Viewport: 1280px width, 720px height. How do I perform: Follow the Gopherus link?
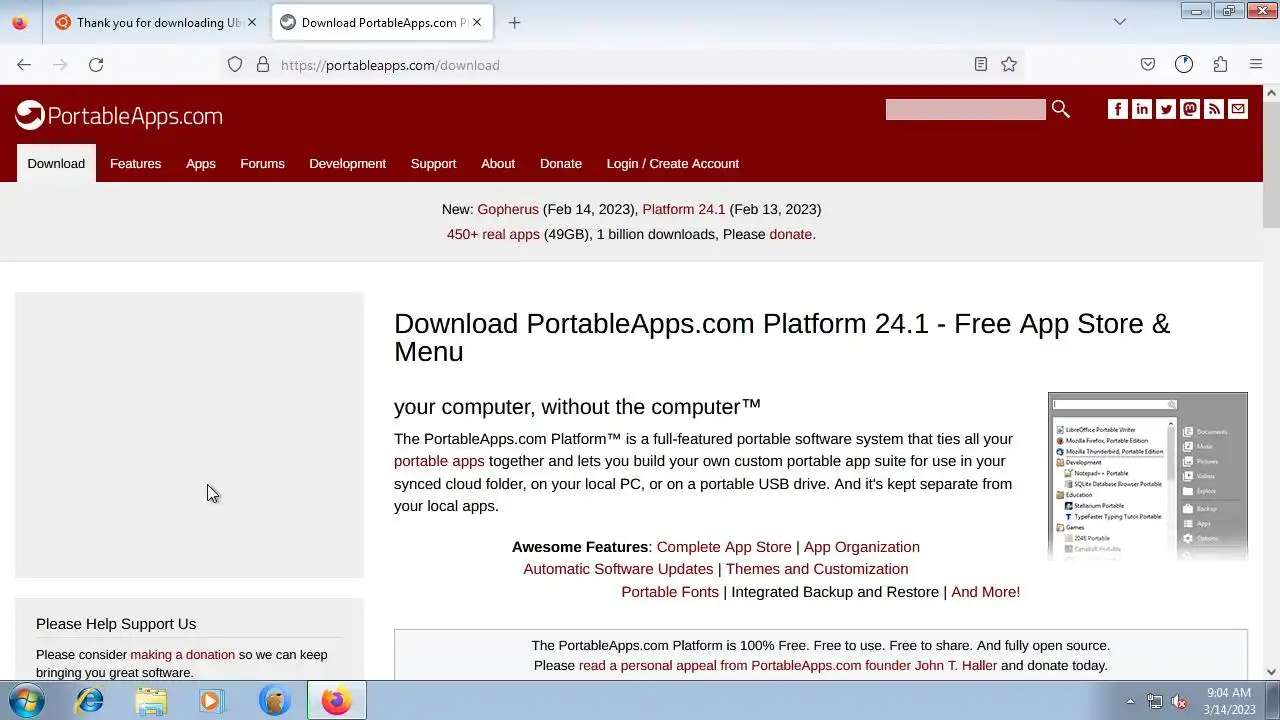(x=508, y=209)
